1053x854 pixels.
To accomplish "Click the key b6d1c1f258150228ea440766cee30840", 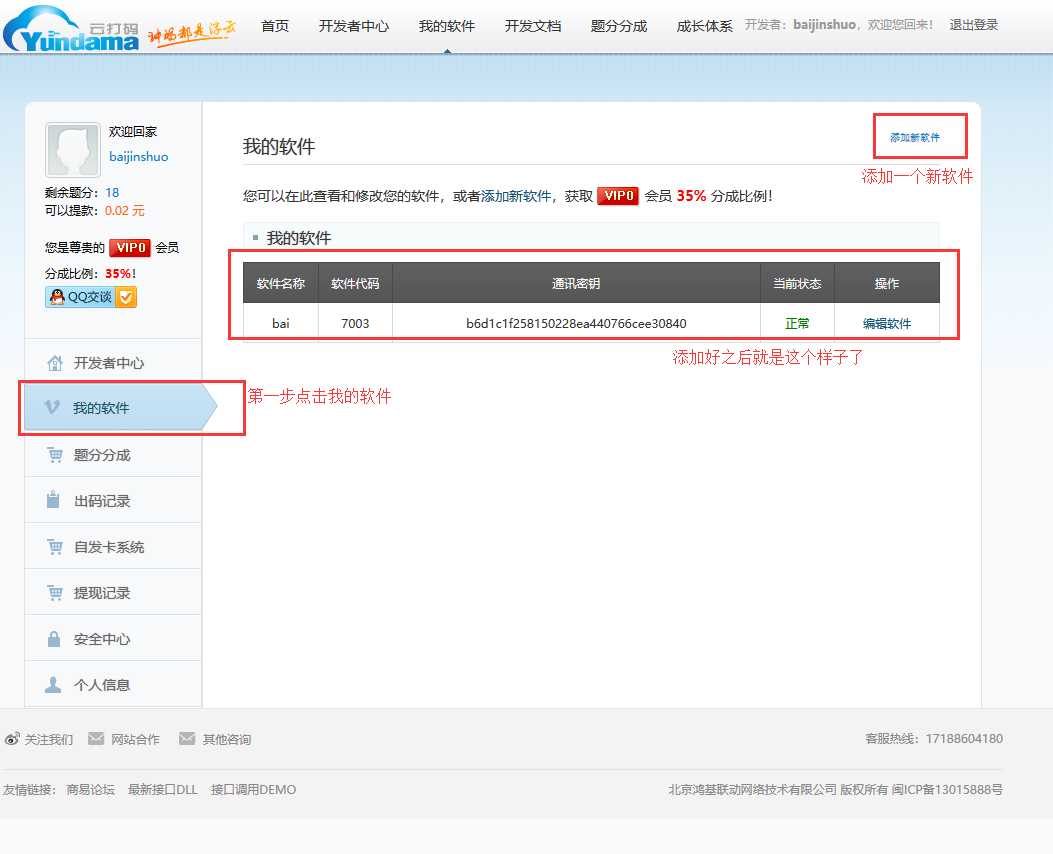I will tap(576, 324).
